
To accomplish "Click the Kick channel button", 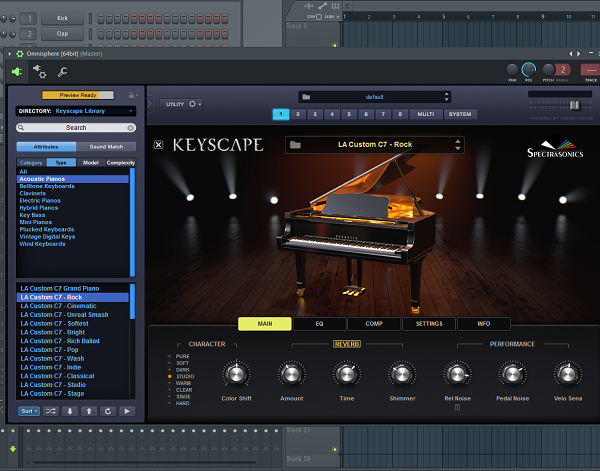I will click(x=62, y=18).
